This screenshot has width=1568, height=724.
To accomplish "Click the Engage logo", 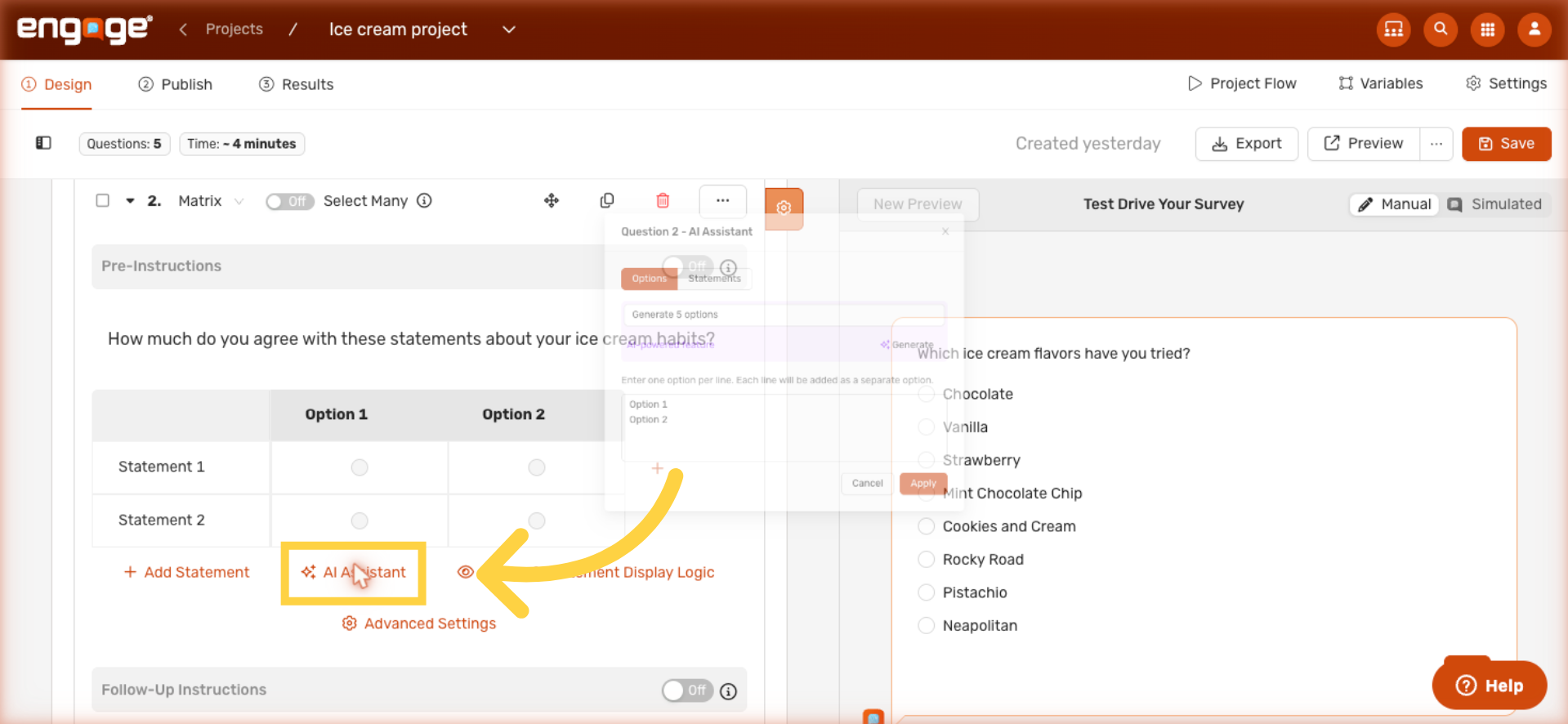I will pos(84,29).
